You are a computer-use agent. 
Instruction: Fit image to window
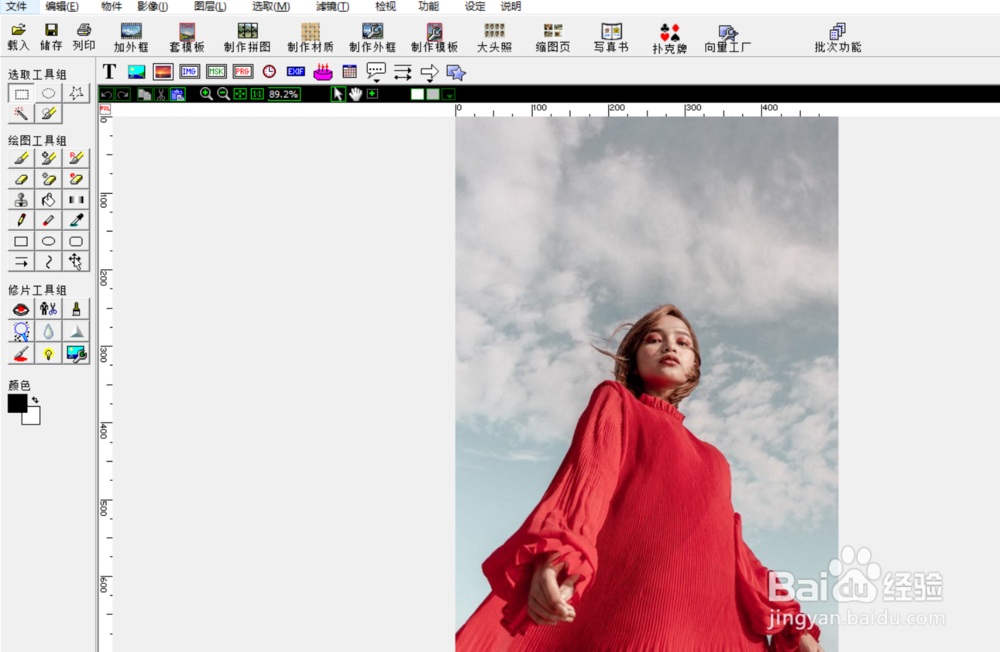pyautogui.click(x=240, y=94)
